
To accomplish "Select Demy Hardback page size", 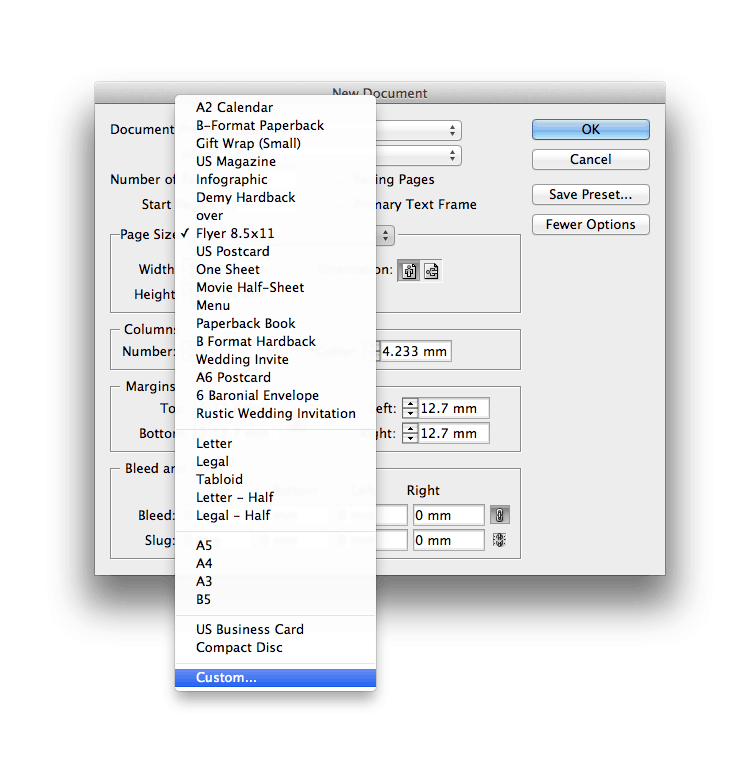I will click(x=275, y=197).
